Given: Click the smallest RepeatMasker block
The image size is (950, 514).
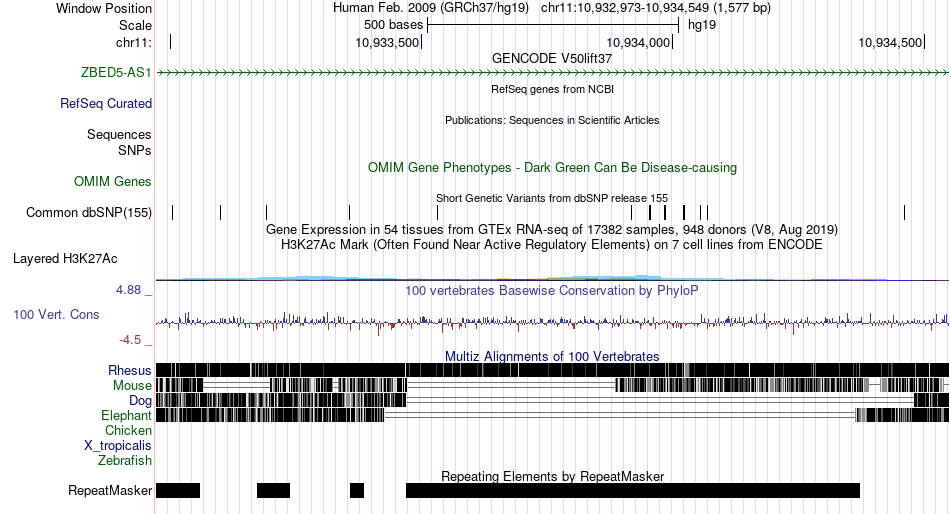Looking at the screenshot, I should pos(357,490).
